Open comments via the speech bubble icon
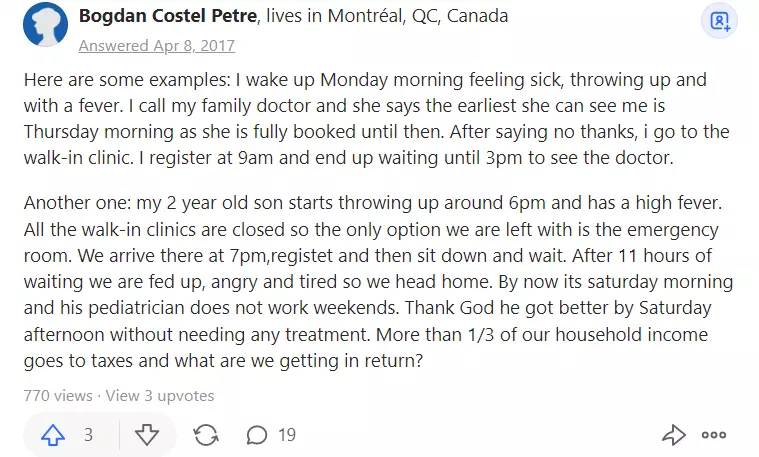 257,435
